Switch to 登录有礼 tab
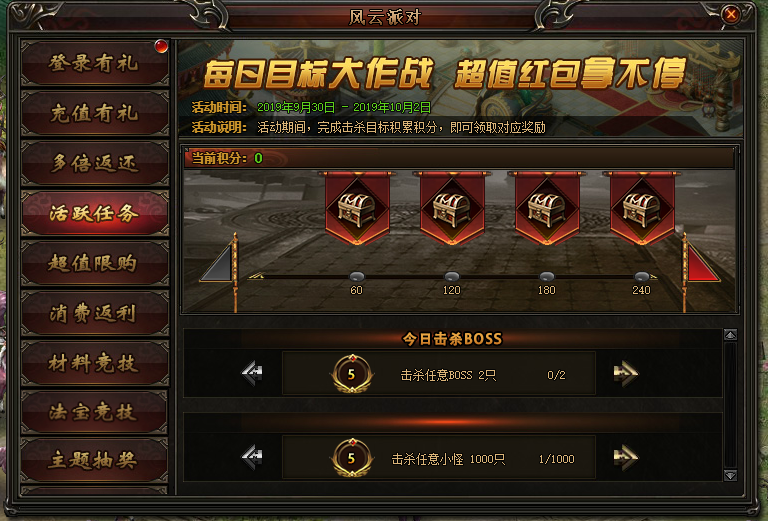This screenshot has height=521, width=768. tap(95, 63)
